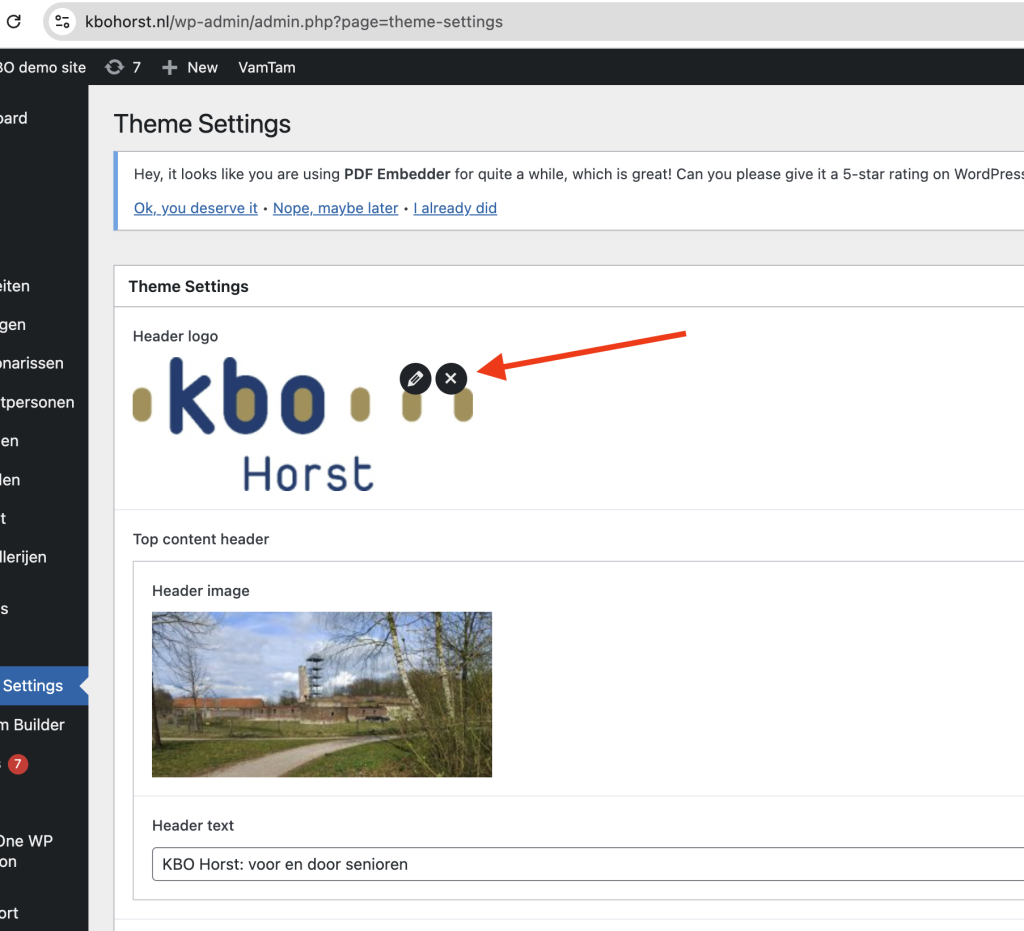Viewport: 1024px width, 931px height.
Task: Click the Header text input field
Action: (x=588, y=864)
